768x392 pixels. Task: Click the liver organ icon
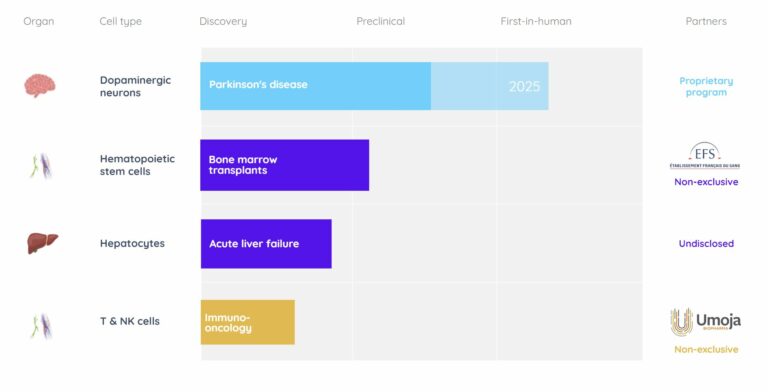click(43, 243)
